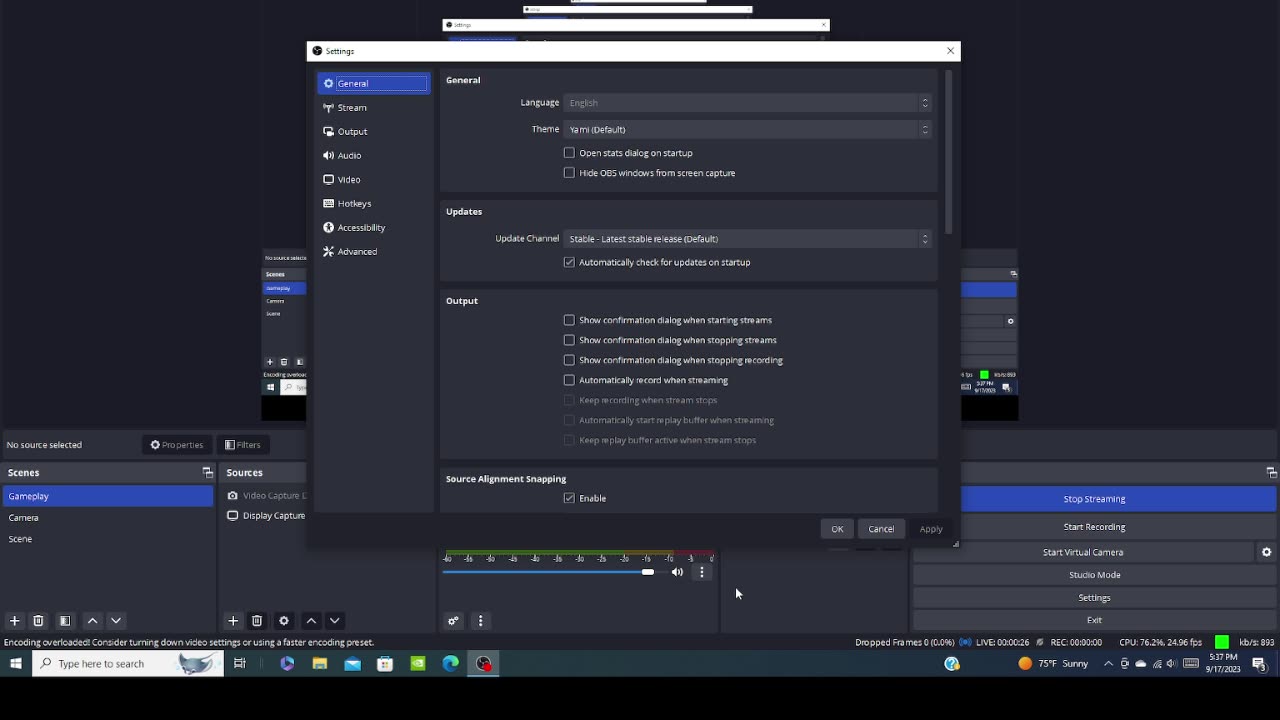Click the Start Recording button
This screenshot has width=1280, height=720.
1094,527
